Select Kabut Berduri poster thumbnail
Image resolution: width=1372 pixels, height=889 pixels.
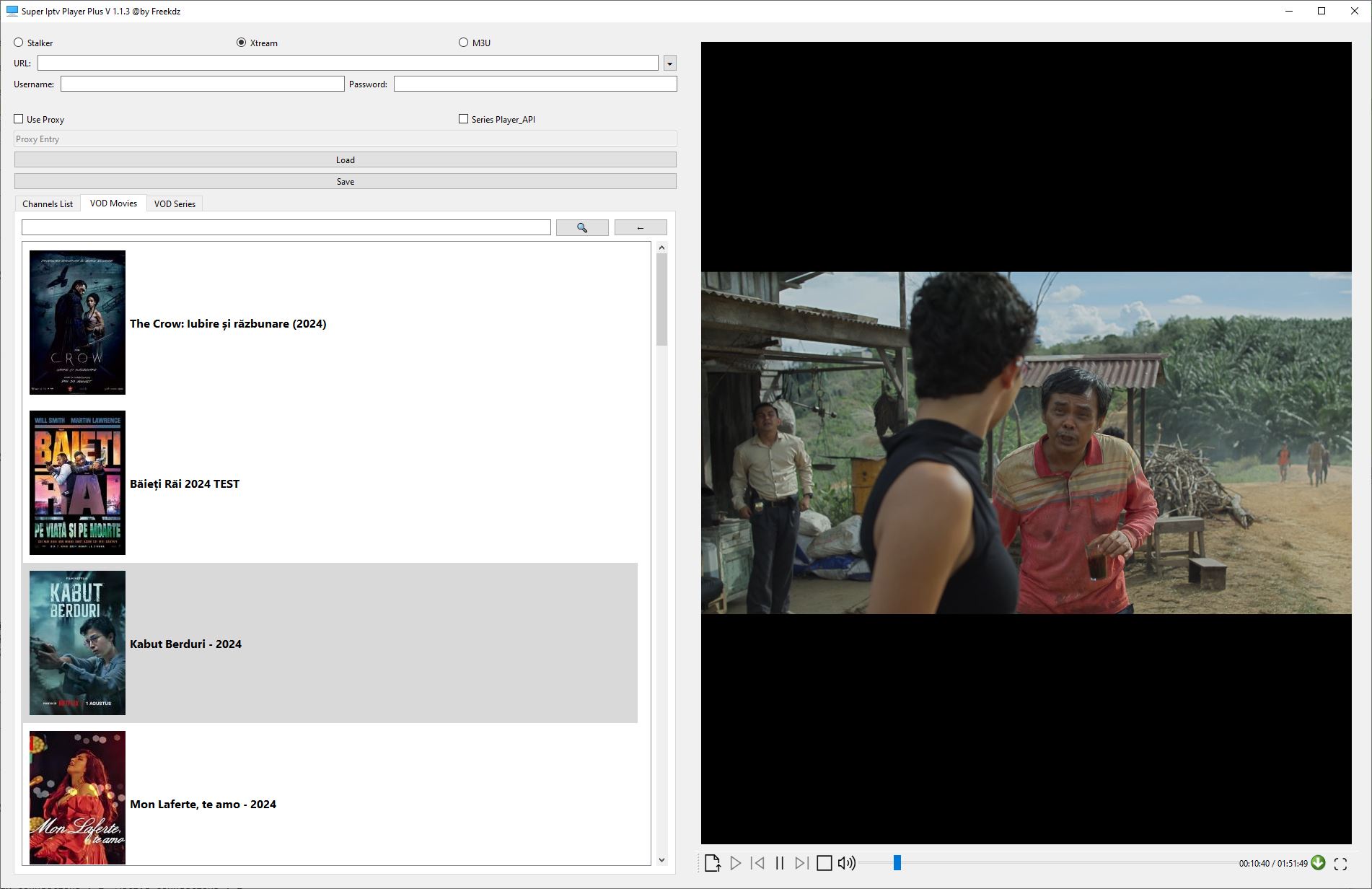pos(77,643)
